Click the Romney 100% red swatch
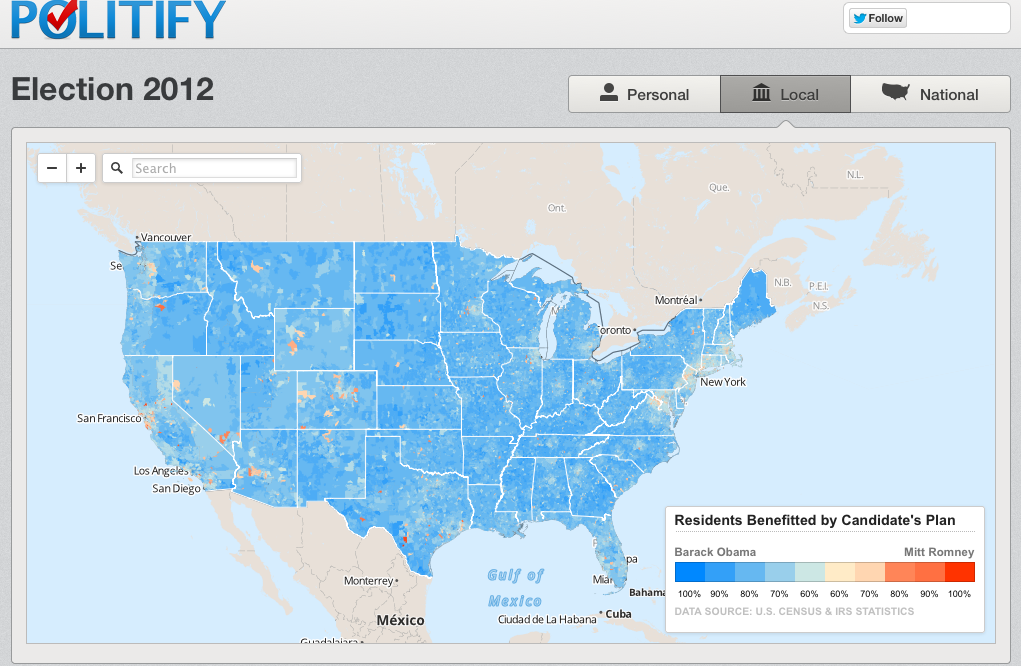The width and height of the screenshot is (1021, 666). [x=959, y=572]
